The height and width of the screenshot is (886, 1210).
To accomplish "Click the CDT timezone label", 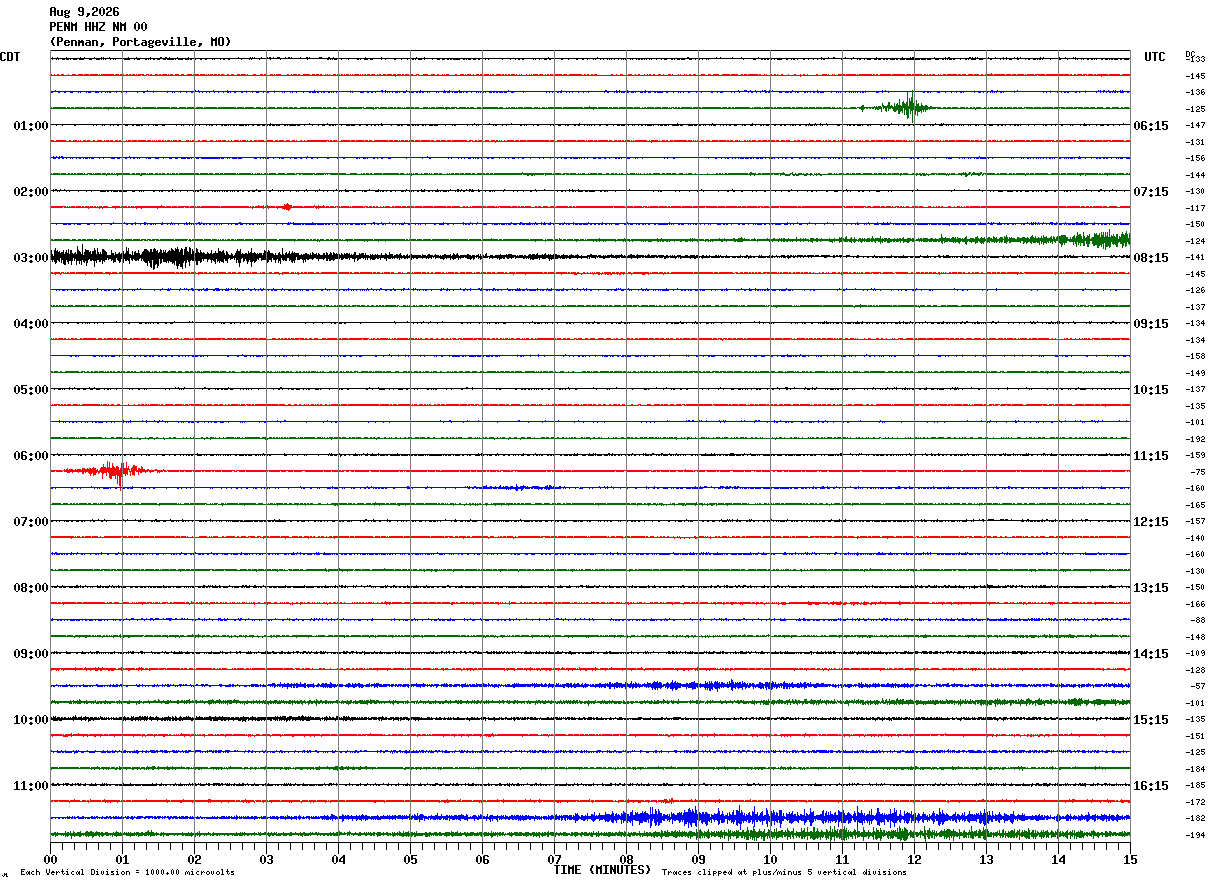I will click(x=10, y=57).
